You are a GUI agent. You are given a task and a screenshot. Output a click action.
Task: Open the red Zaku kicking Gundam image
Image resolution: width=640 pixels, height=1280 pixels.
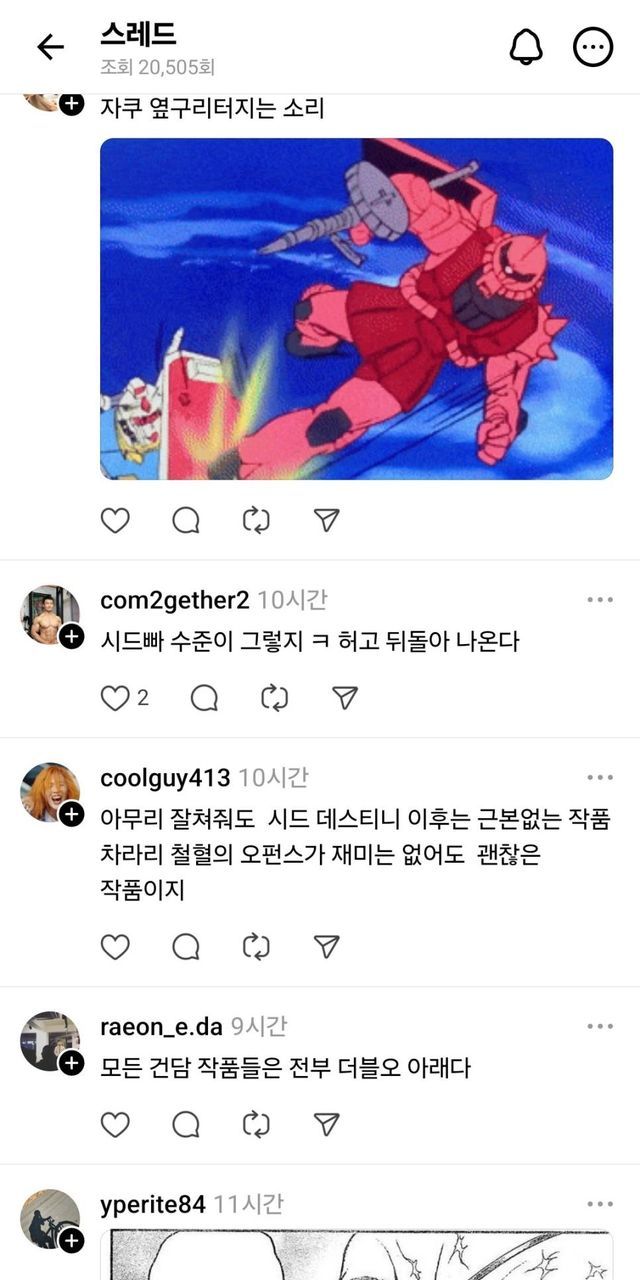(357, 309)
